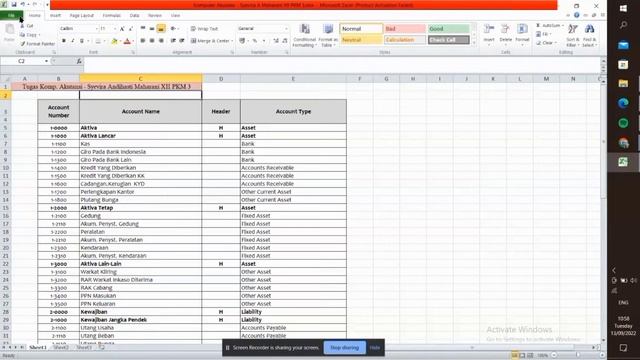Click the Borders icon in Font group
640x360 pixels.
coord(98,41)
